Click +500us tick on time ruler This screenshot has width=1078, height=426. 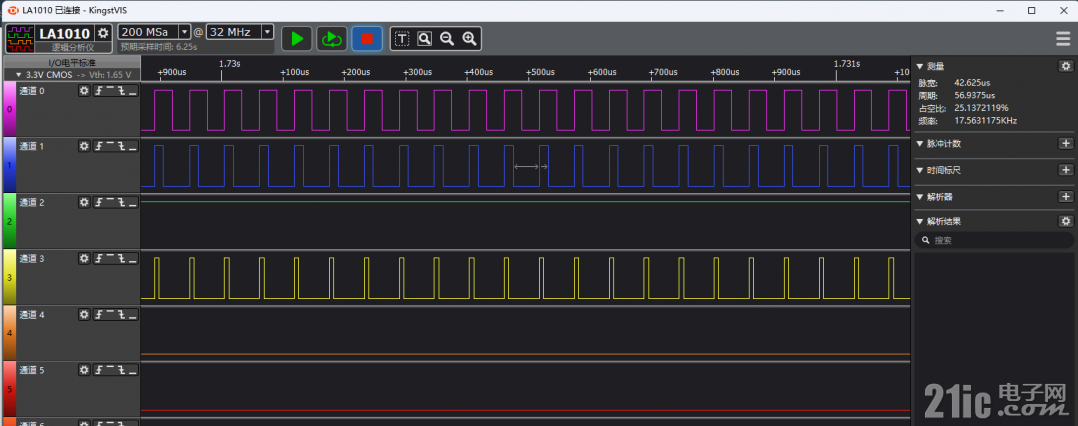[x=540, y=72]
